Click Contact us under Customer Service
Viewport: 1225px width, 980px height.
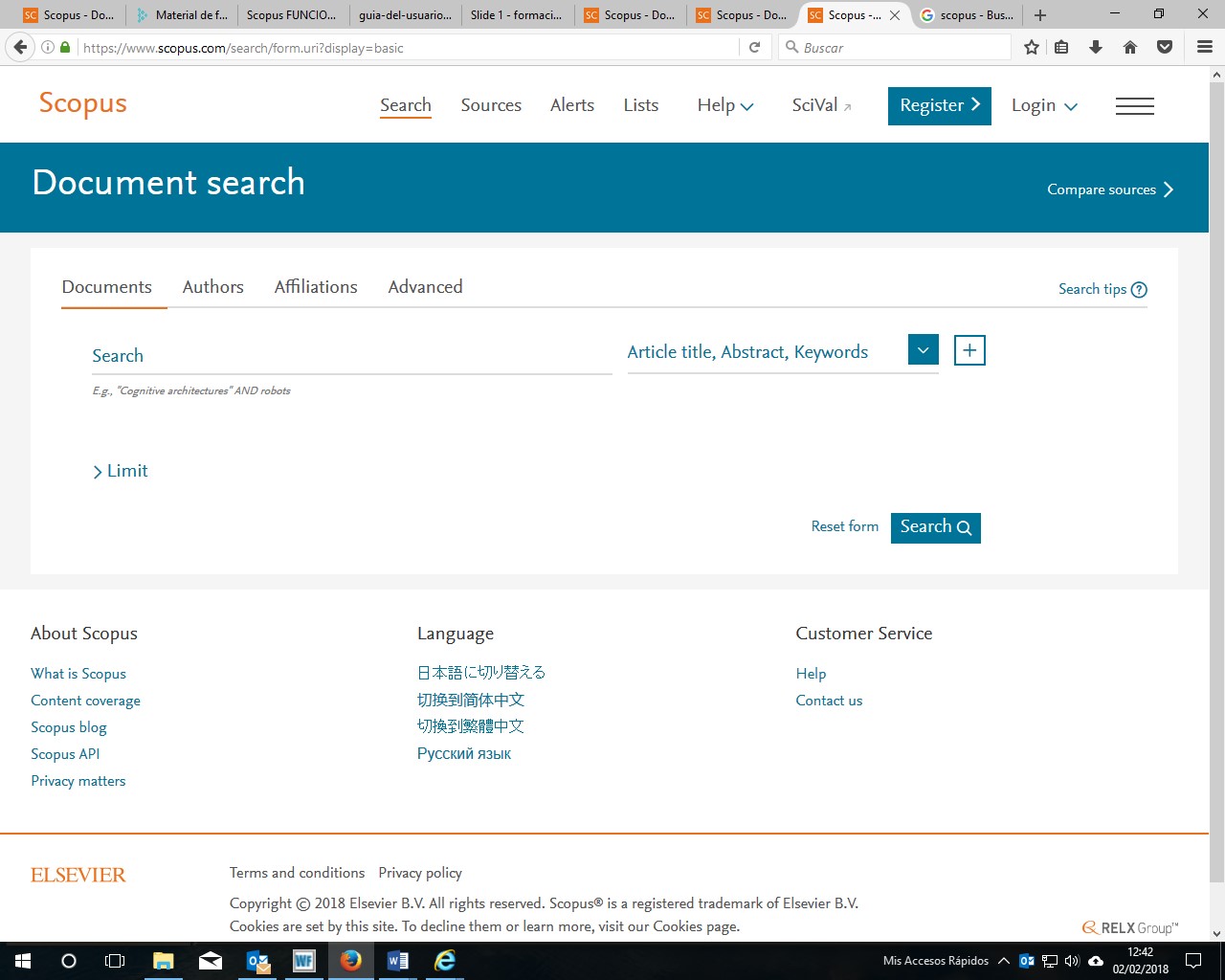829,701
